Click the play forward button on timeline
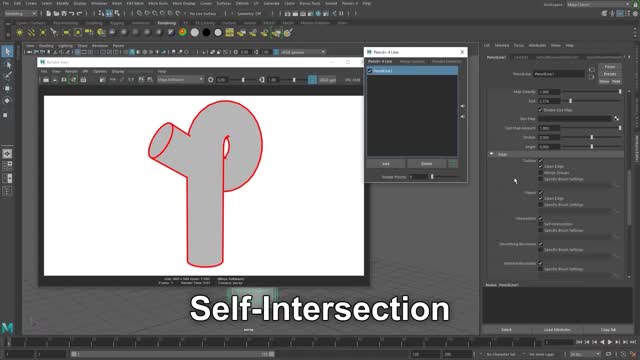 (x=610, y=342)
